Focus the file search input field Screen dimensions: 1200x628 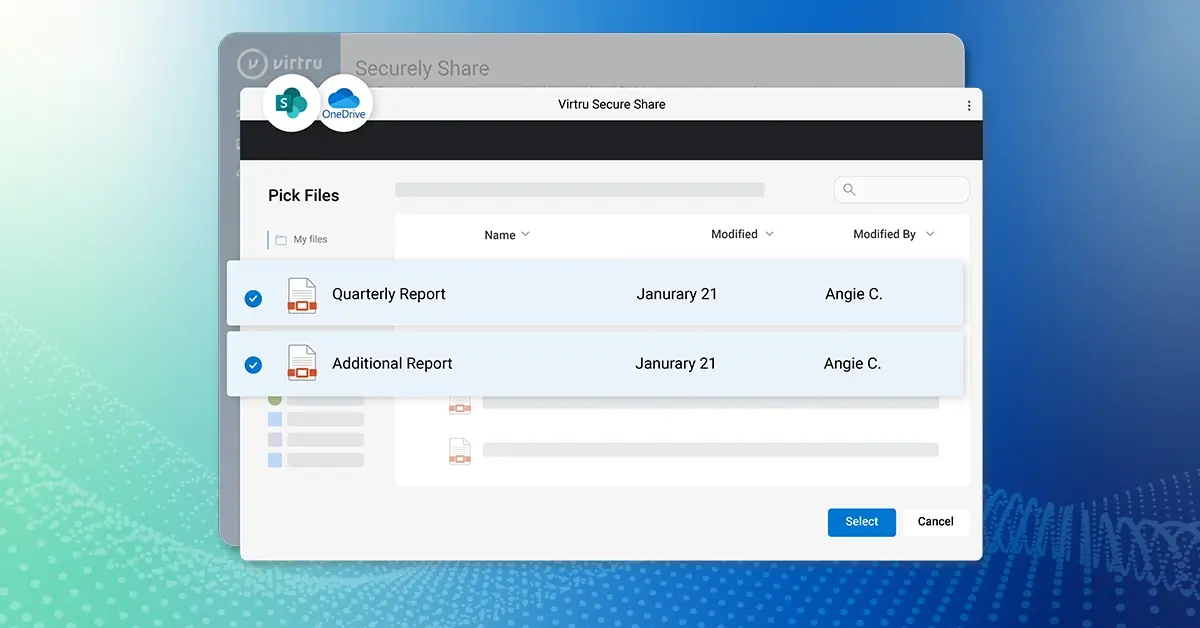[x=910, y=190]
